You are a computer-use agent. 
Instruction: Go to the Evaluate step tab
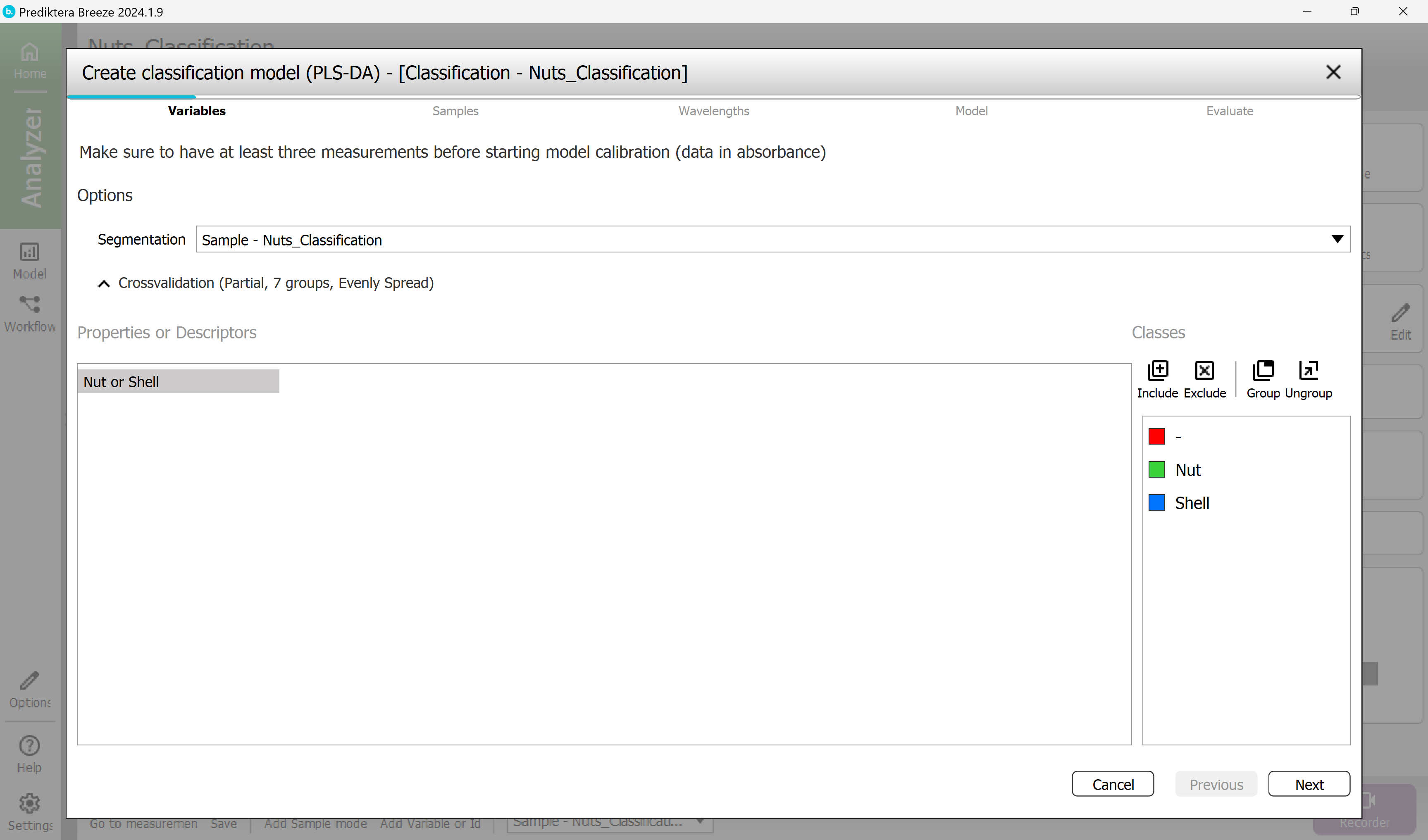click(1229, 111)
